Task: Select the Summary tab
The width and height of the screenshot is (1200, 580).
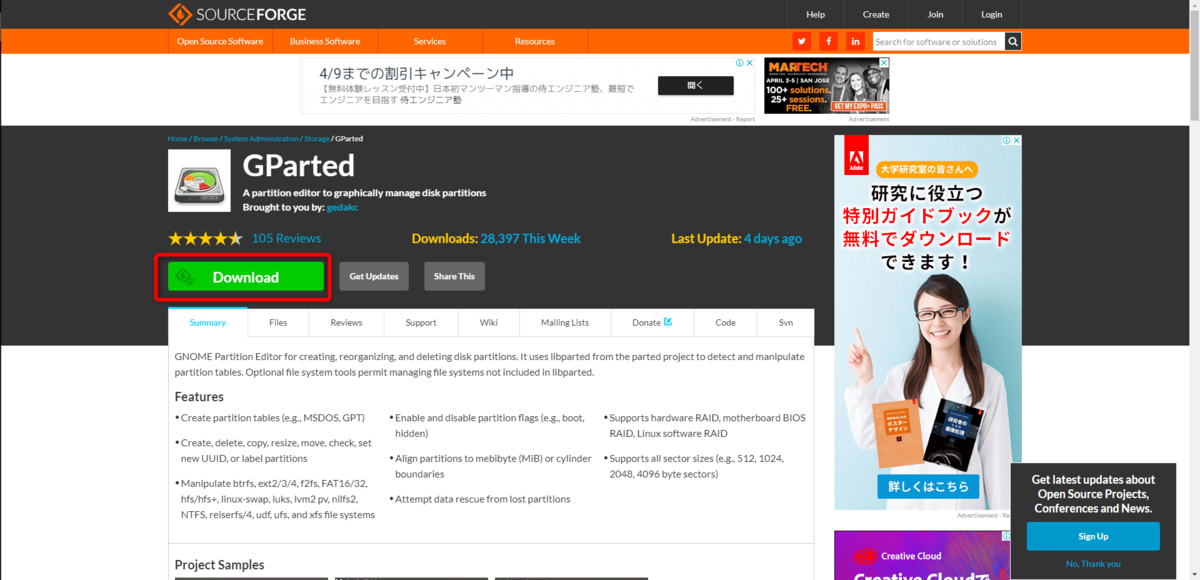Action: (208, 322)
